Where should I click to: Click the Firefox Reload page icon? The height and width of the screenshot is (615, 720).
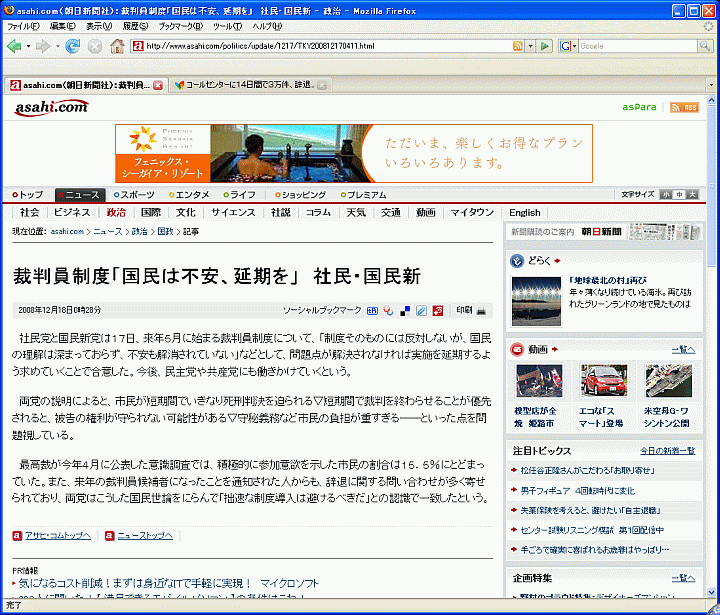(72, 46)
